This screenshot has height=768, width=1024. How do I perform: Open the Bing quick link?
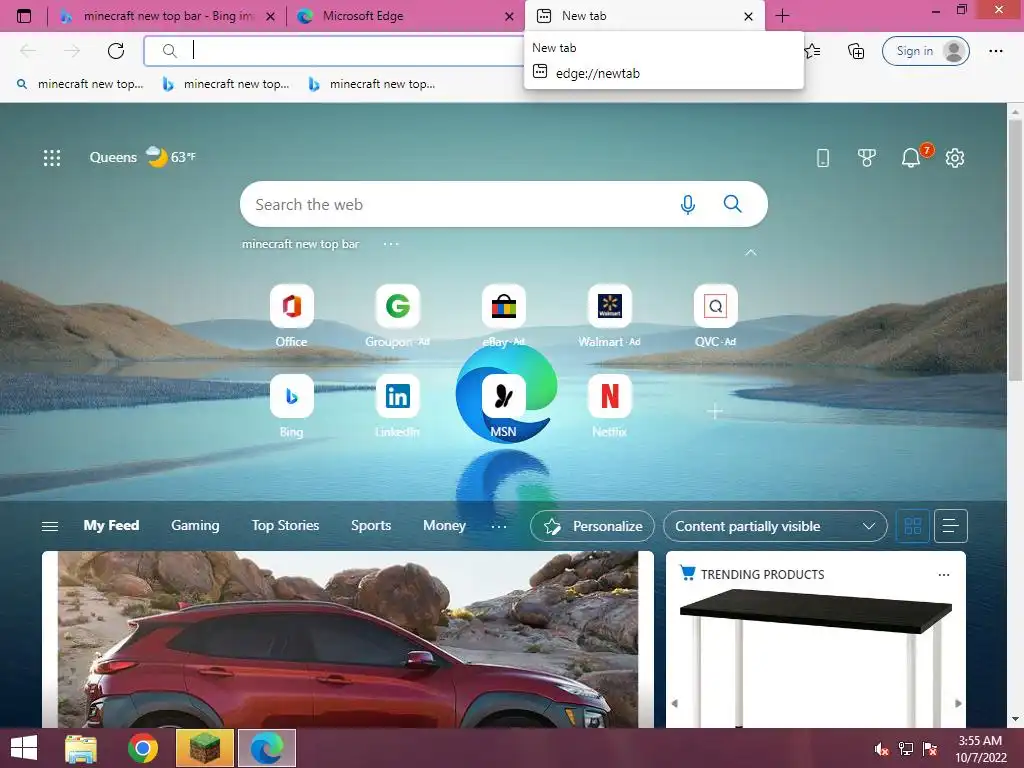291,406
